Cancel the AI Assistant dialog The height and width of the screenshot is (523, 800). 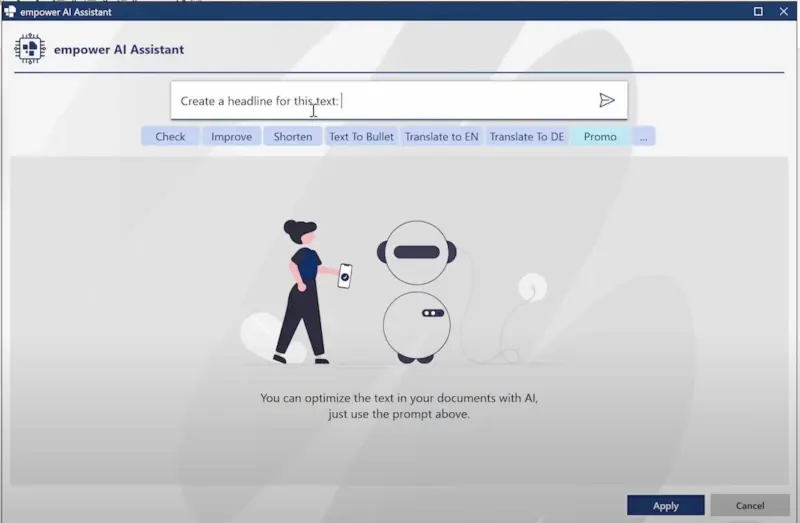pos(750,505)
